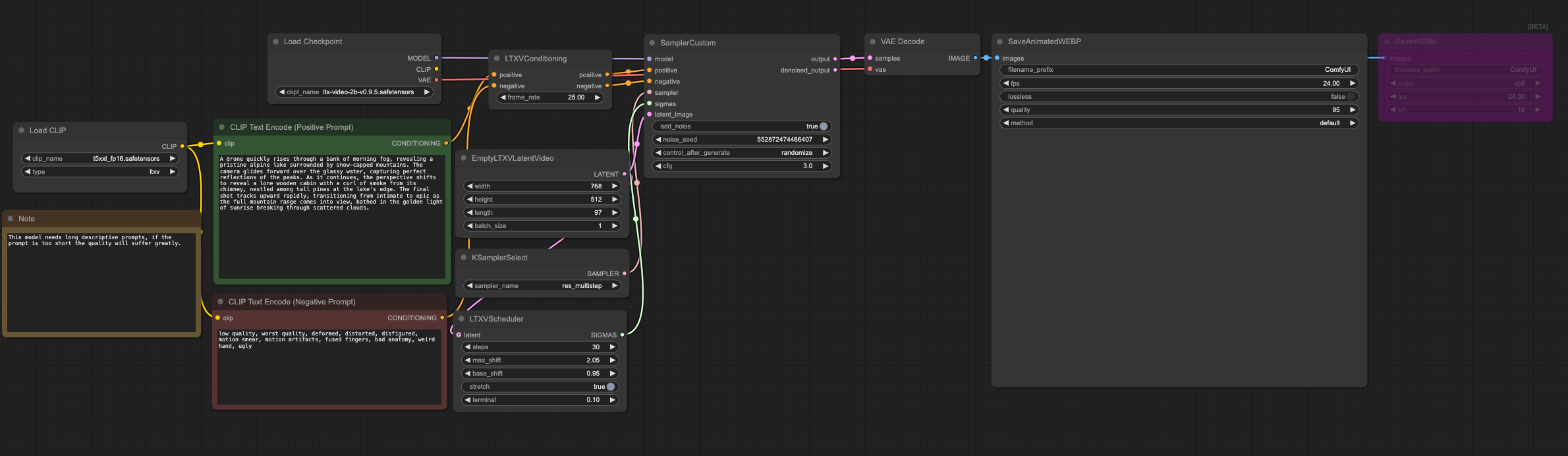Collapse the Note node via its dot

[11, 219]
